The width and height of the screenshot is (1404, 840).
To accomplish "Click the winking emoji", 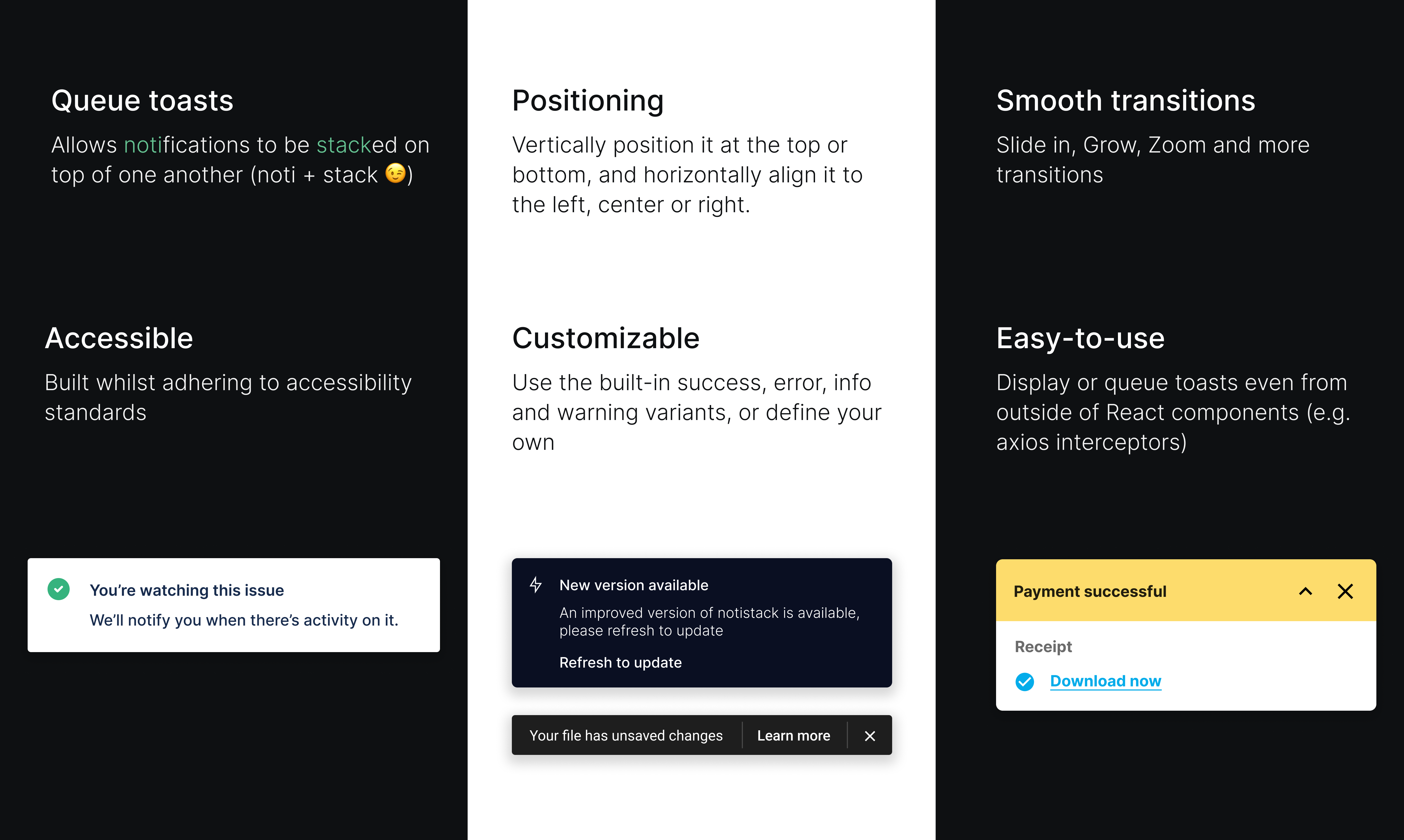I will click(395, 173).
